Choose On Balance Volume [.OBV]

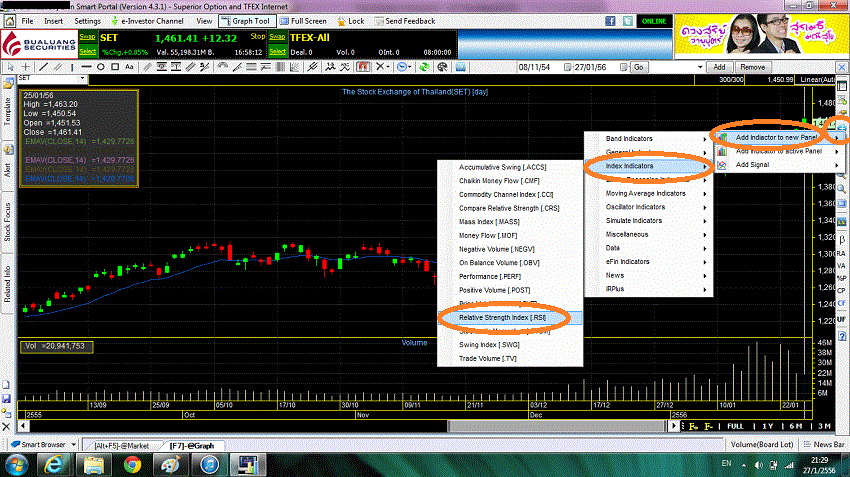pyautogui.click(x=510, y=263)
